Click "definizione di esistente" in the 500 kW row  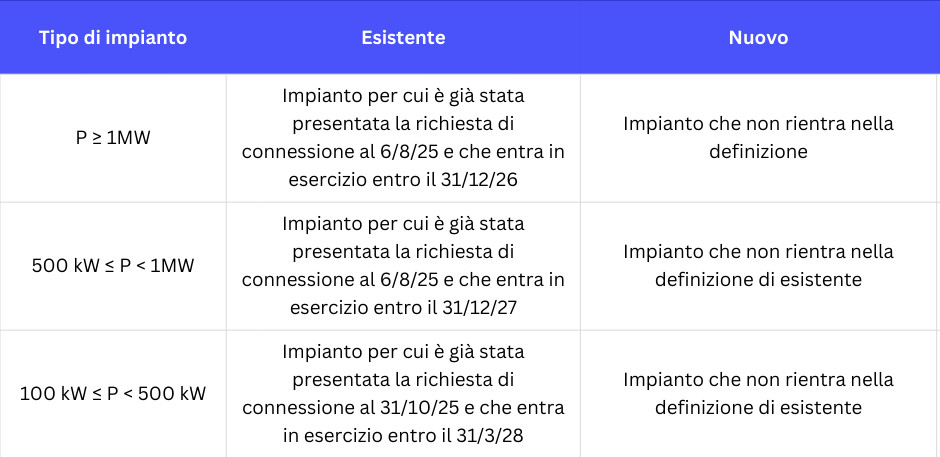click(x=758, y=280)
